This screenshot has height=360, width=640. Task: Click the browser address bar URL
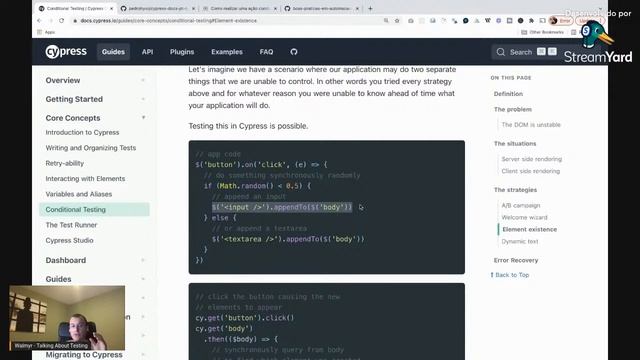(169, 20)
